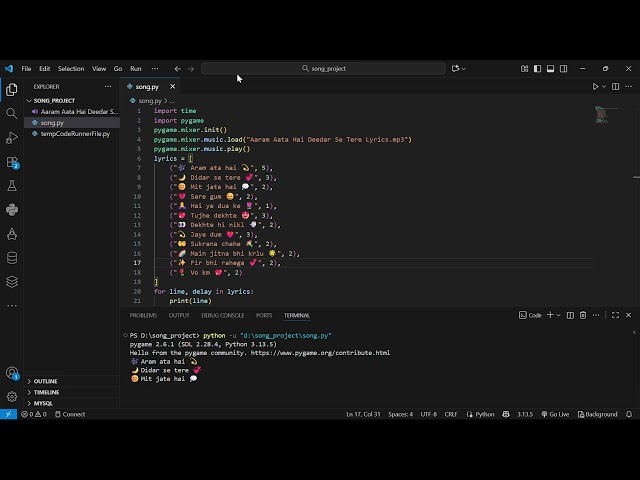Show additional activity bar views
640x480 pixels.
coord(12,305)
